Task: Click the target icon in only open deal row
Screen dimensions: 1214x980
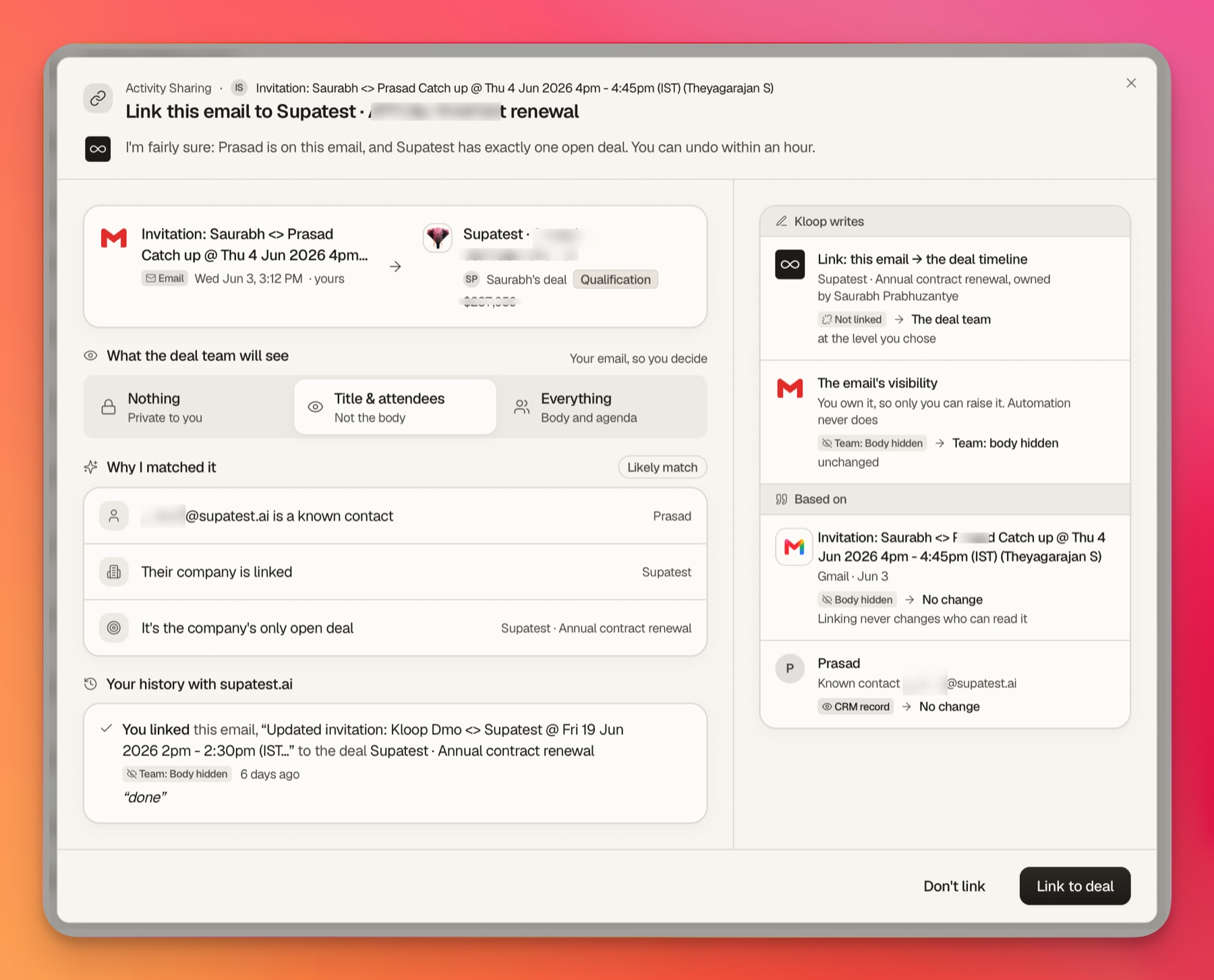Action: (114, 628)
